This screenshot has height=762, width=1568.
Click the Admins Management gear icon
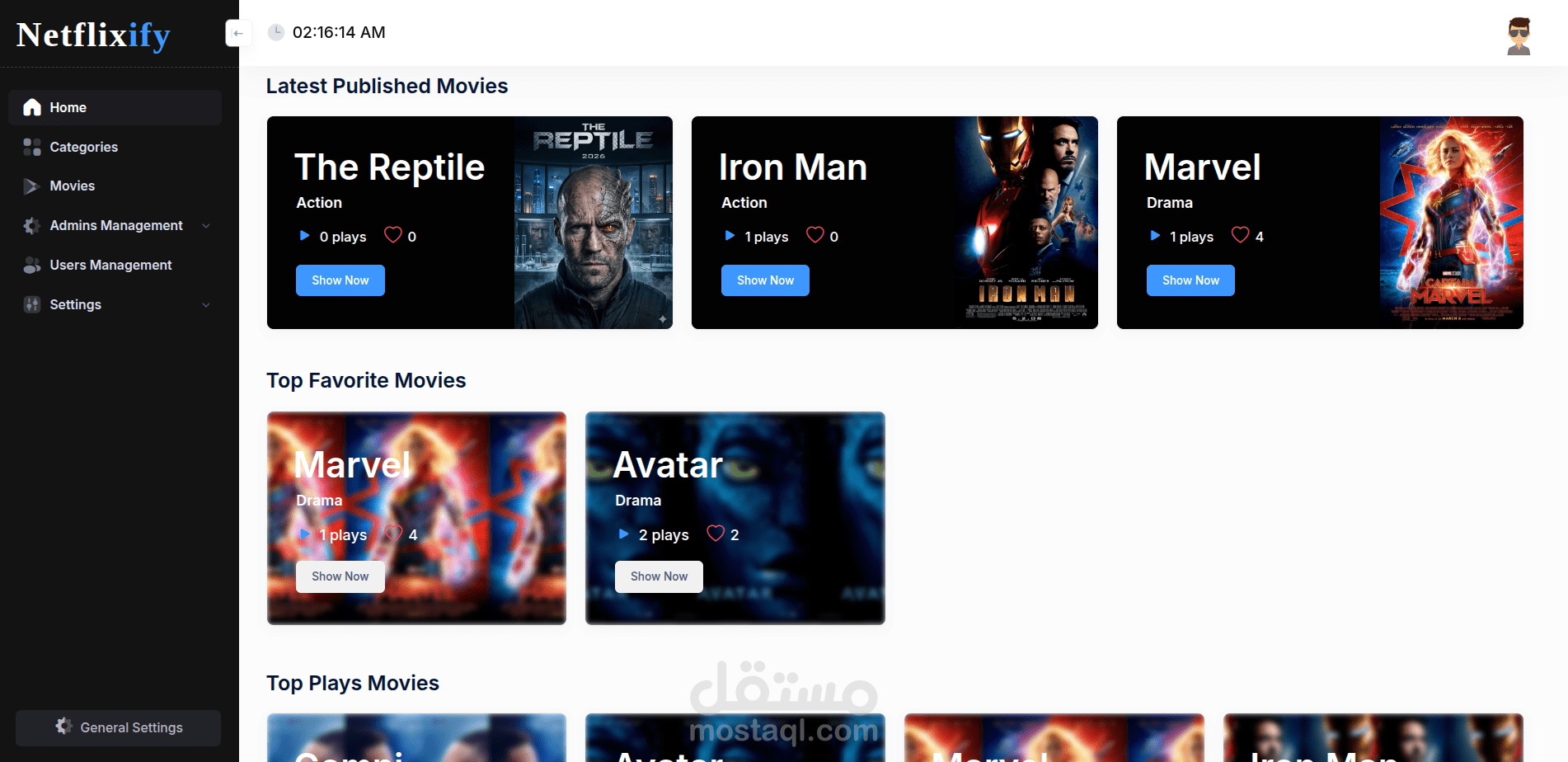(32, 225)
